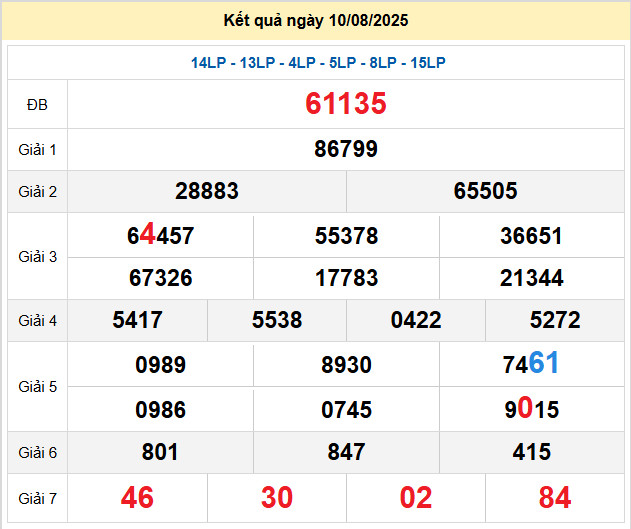Click fifth prize number 8930
The image size is (631, 529).
pos(346,365)
